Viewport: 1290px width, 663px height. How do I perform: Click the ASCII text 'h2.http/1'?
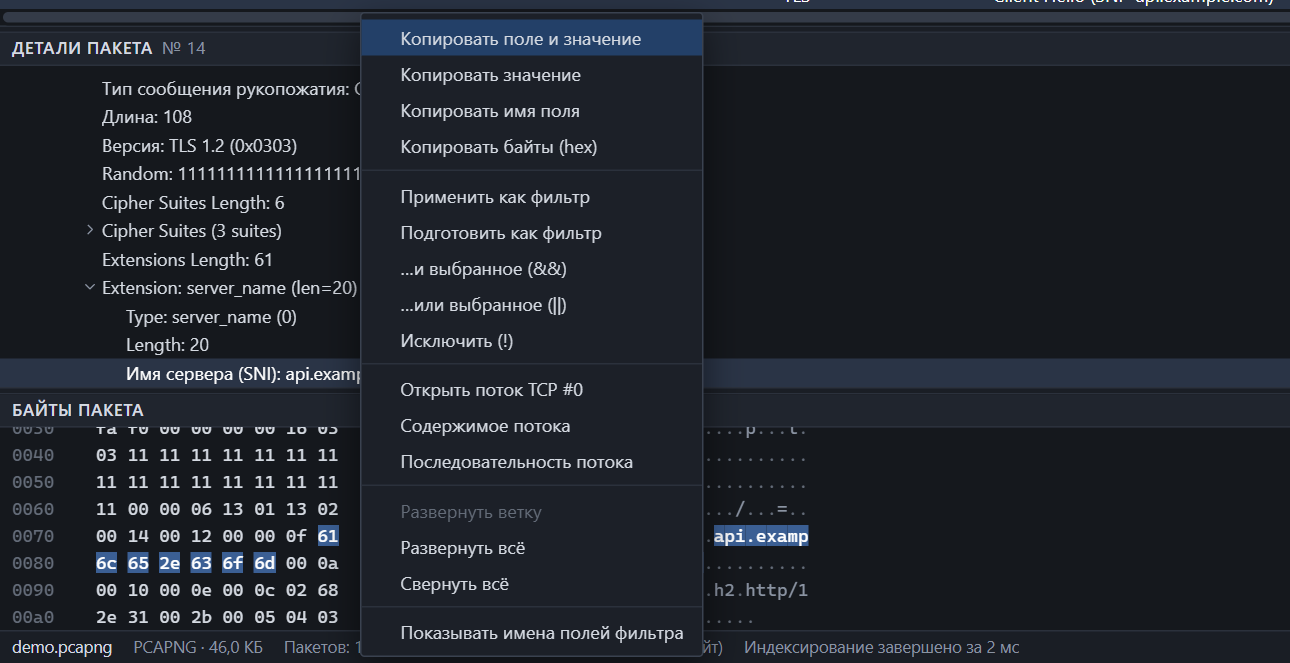(761, 590)
